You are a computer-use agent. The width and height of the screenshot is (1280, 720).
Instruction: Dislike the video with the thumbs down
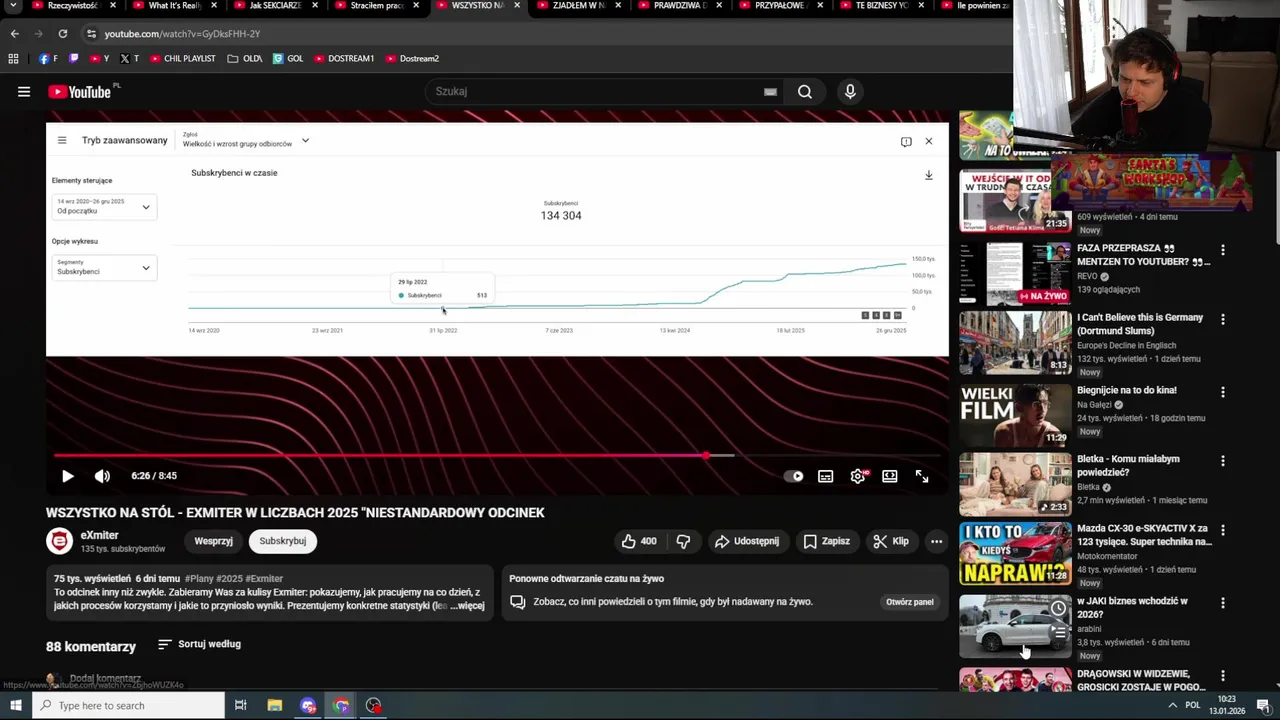(683, 541)
